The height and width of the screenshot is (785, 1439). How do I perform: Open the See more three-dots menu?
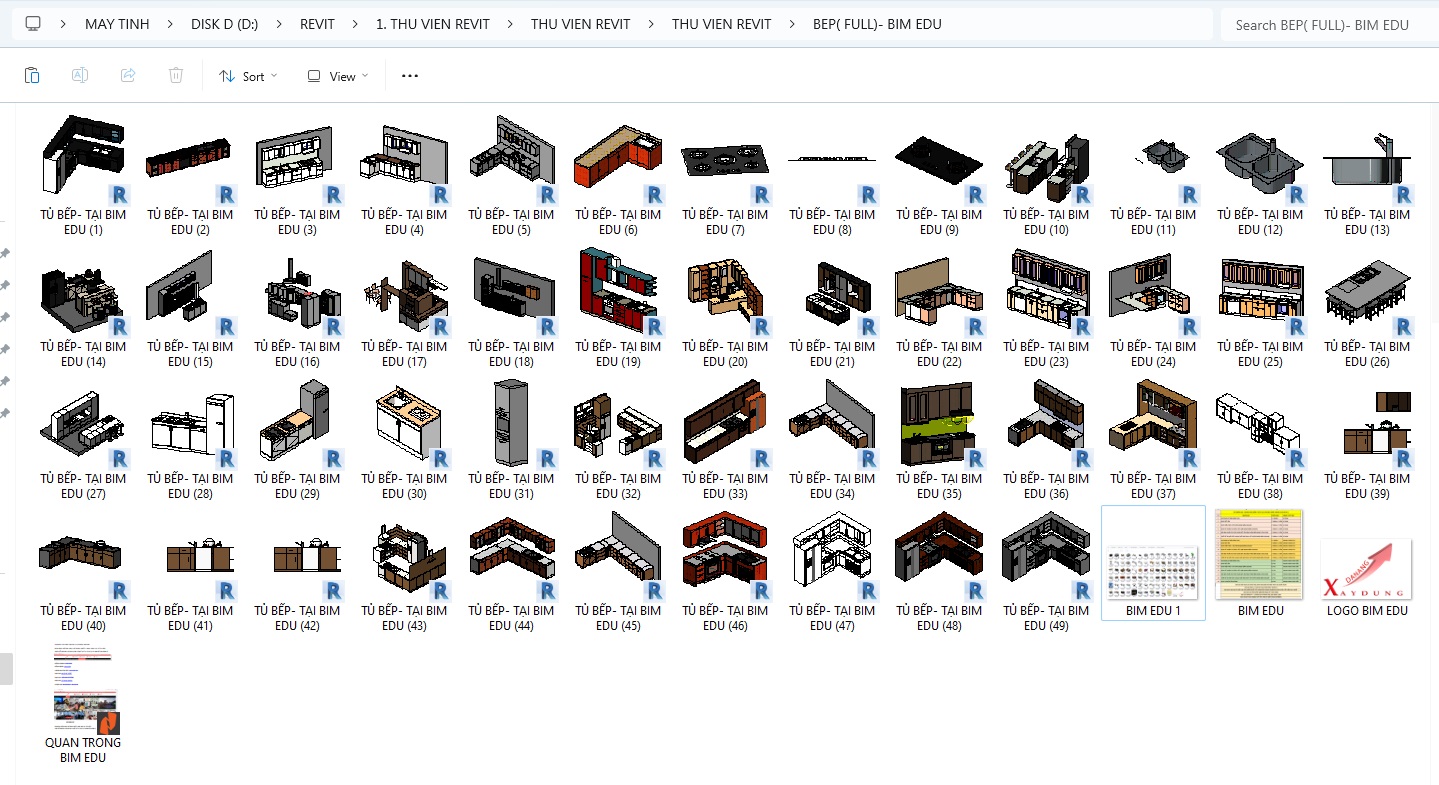coord(409,76)
